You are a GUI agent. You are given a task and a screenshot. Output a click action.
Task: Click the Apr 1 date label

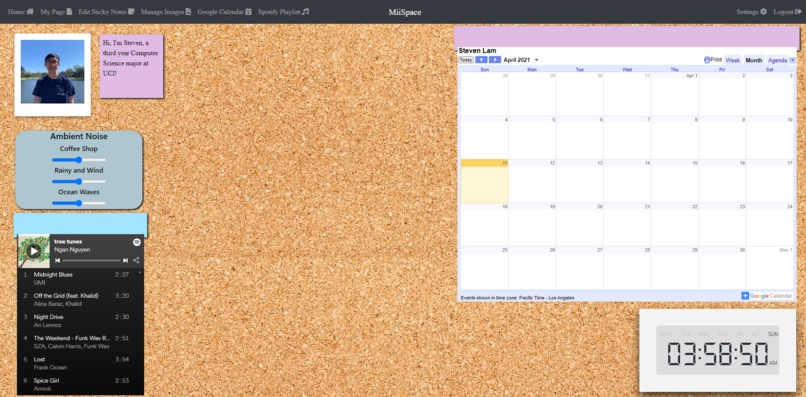[x=691, y=76]
